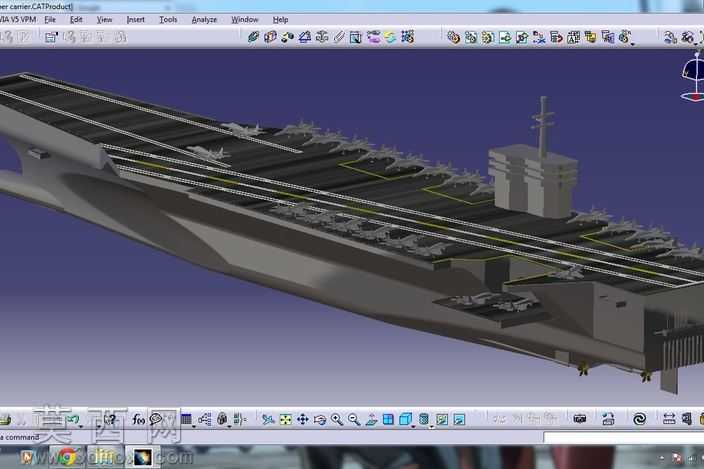Click the Capture camera icon
704x469 pixels.
580,419
